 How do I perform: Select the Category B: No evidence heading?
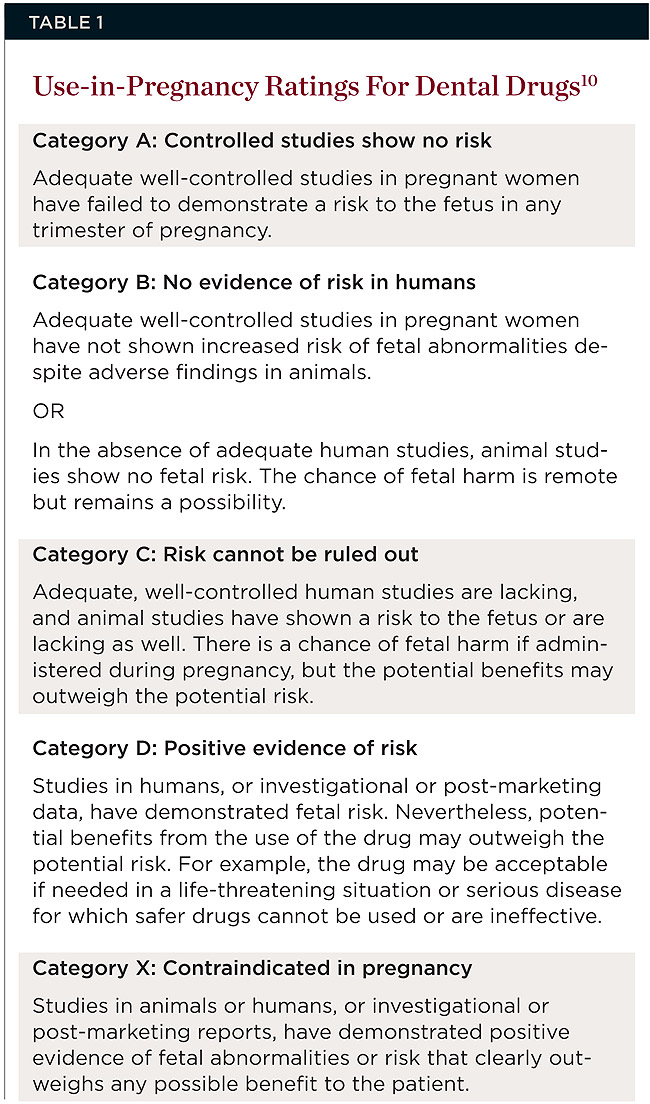[254, 282]
